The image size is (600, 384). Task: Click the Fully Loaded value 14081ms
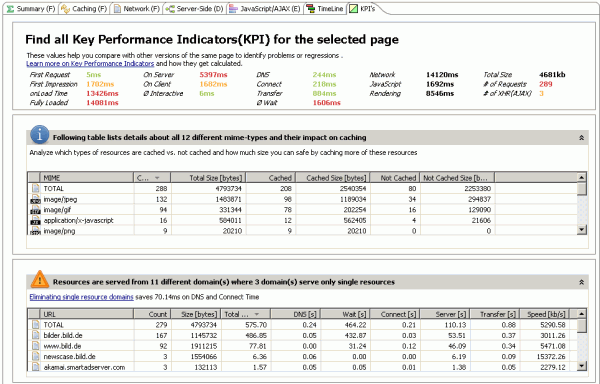102,103
